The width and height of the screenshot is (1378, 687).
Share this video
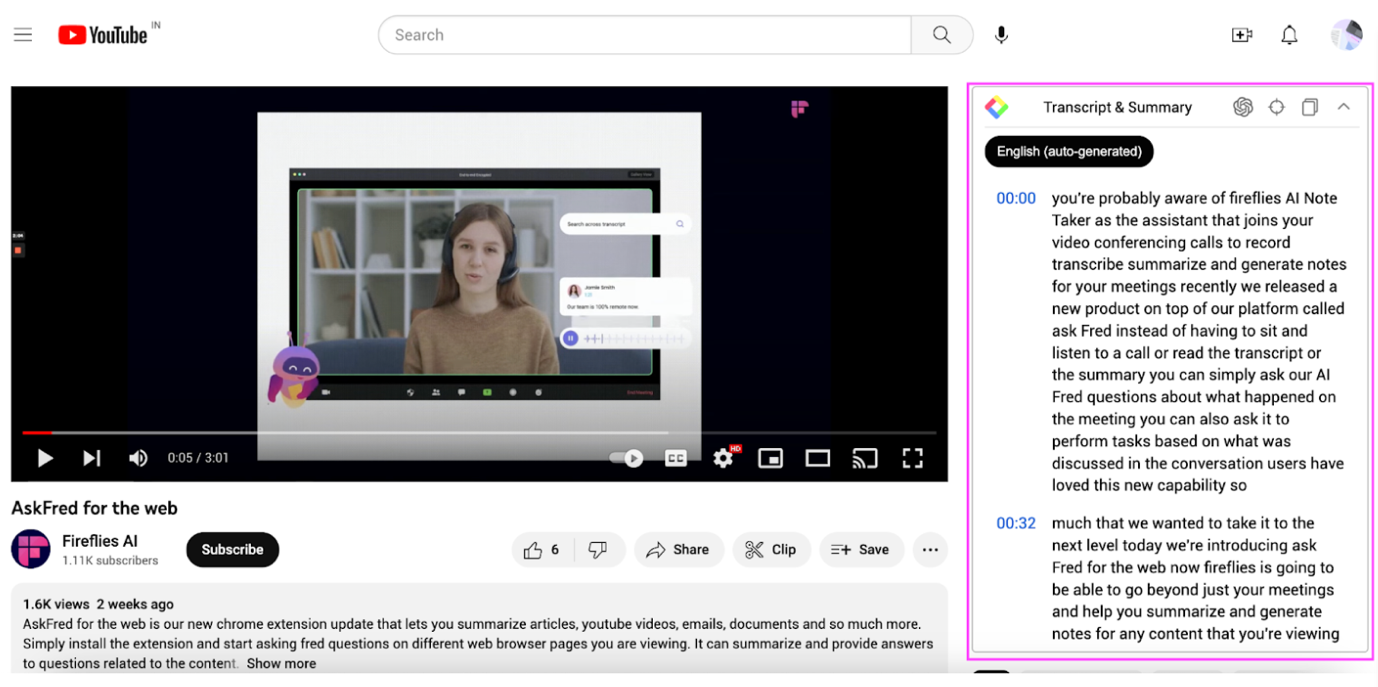click(678, 550)
